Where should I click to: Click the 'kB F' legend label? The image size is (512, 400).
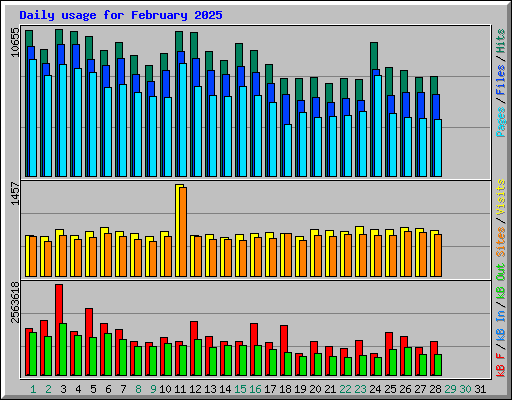(501, 365)
